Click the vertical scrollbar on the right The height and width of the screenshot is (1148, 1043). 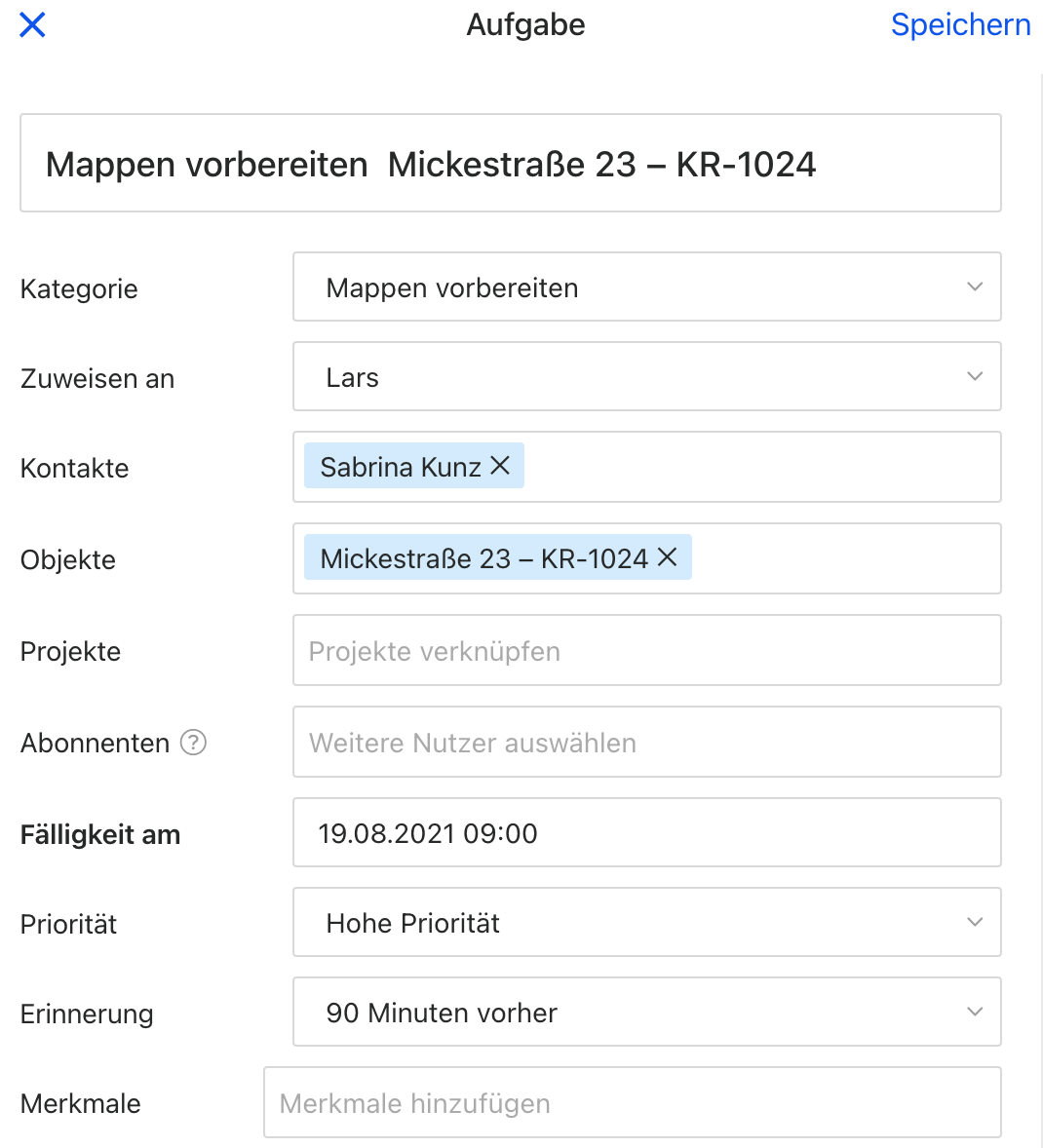[1041, 585]
